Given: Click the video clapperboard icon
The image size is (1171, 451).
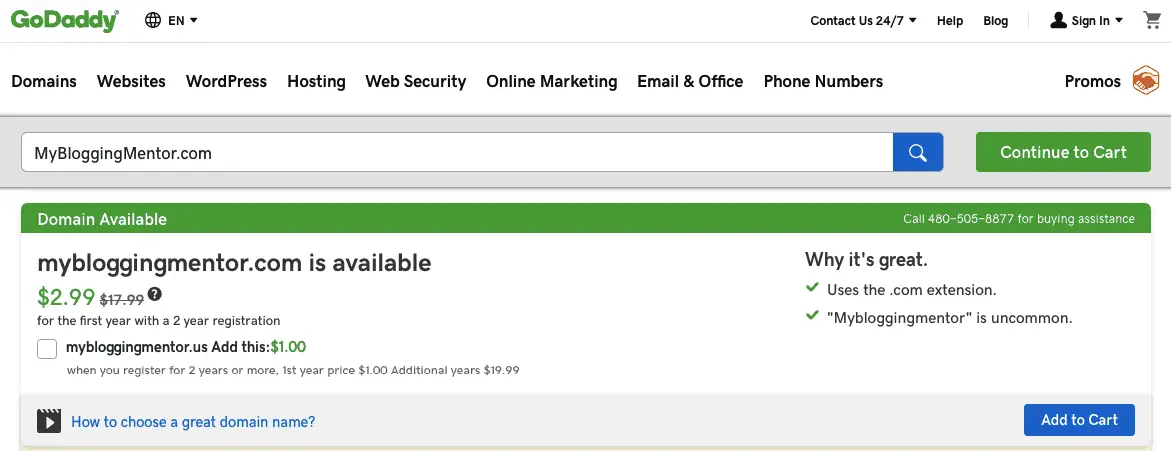Looking at the screenshot, I should pyautogui.click(x=49, y=421).
